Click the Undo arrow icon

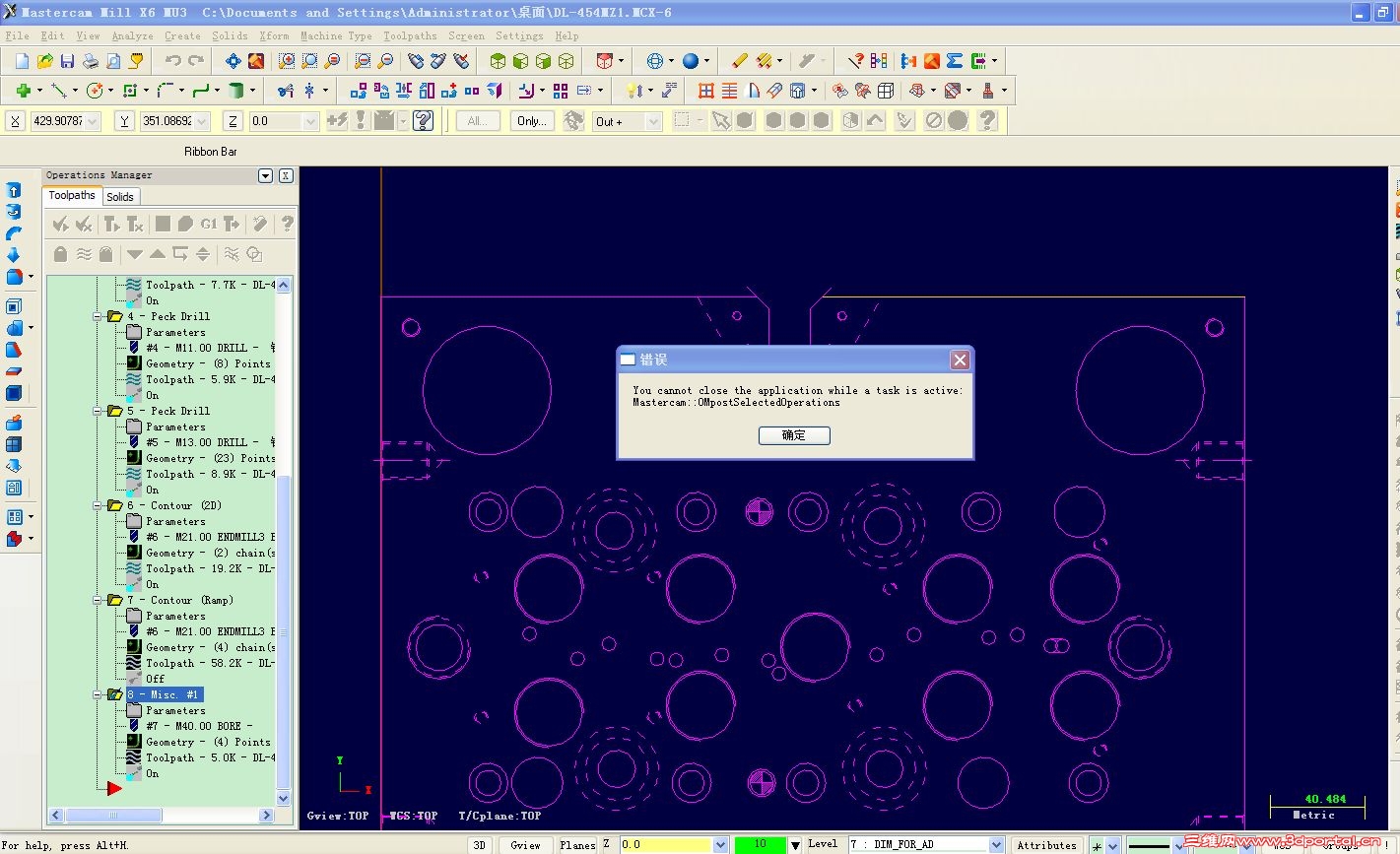[173, 61]
